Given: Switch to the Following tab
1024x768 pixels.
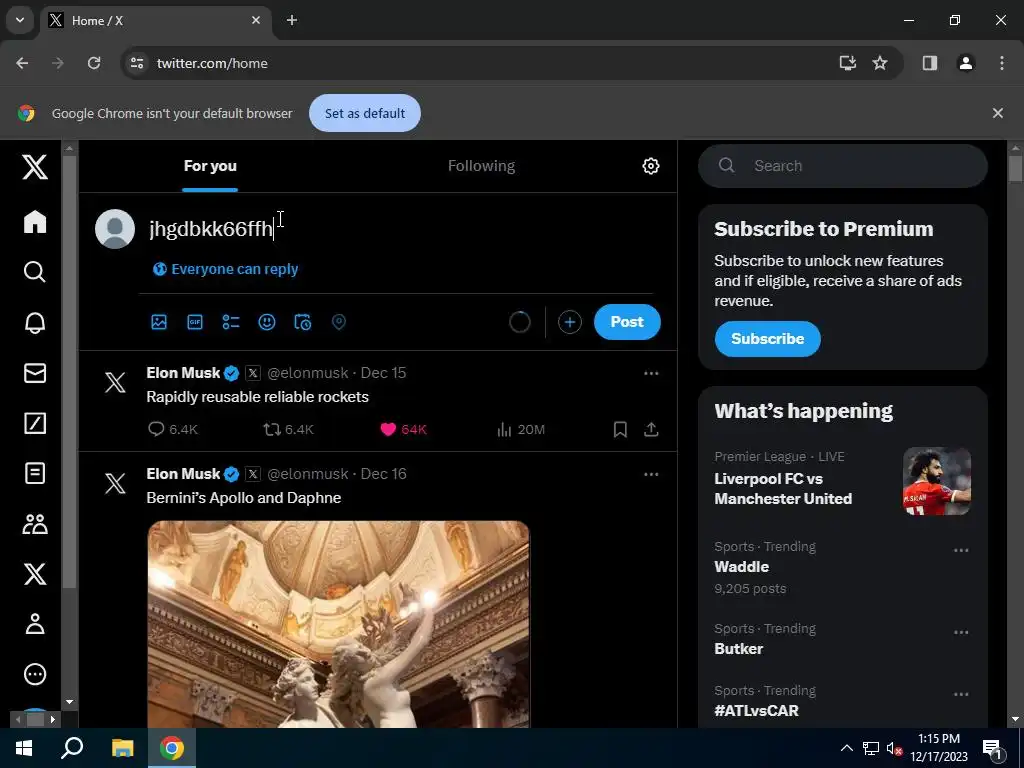Looking at the screenshot, I should [x=481, y=166].
